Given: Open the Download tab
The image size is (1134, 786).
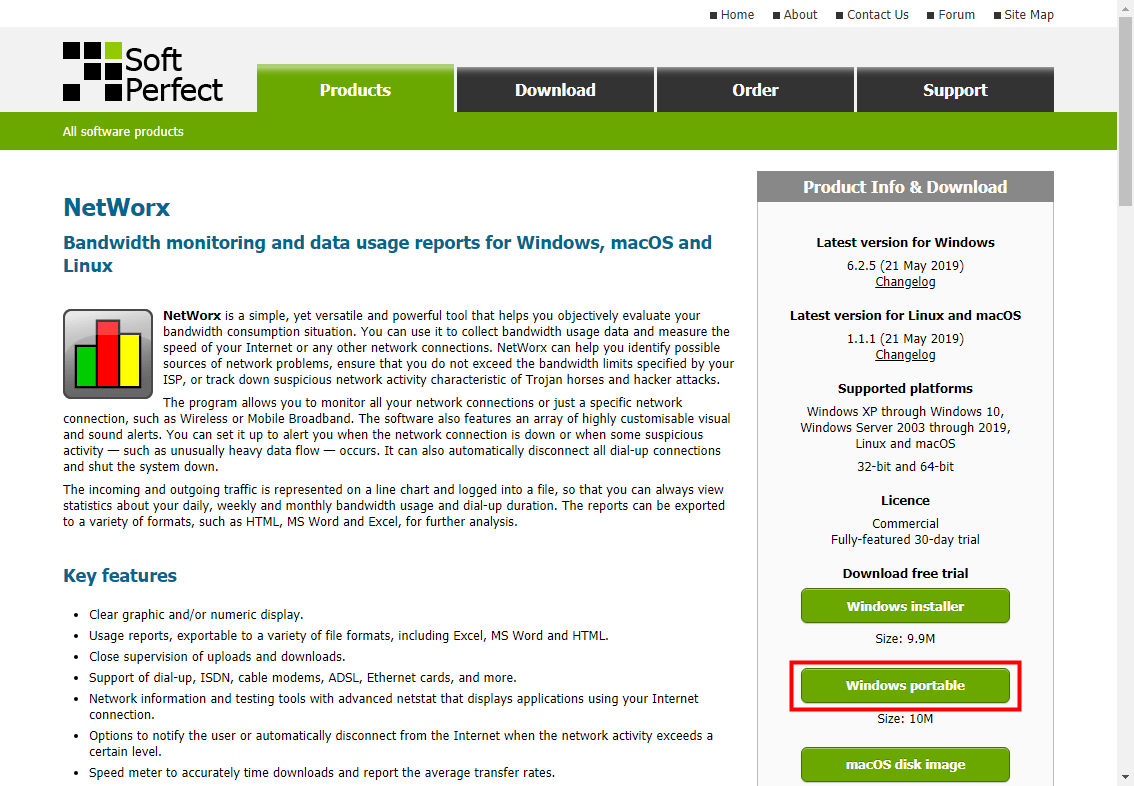Looking at the screenshot, I should (x=555, y=90).
